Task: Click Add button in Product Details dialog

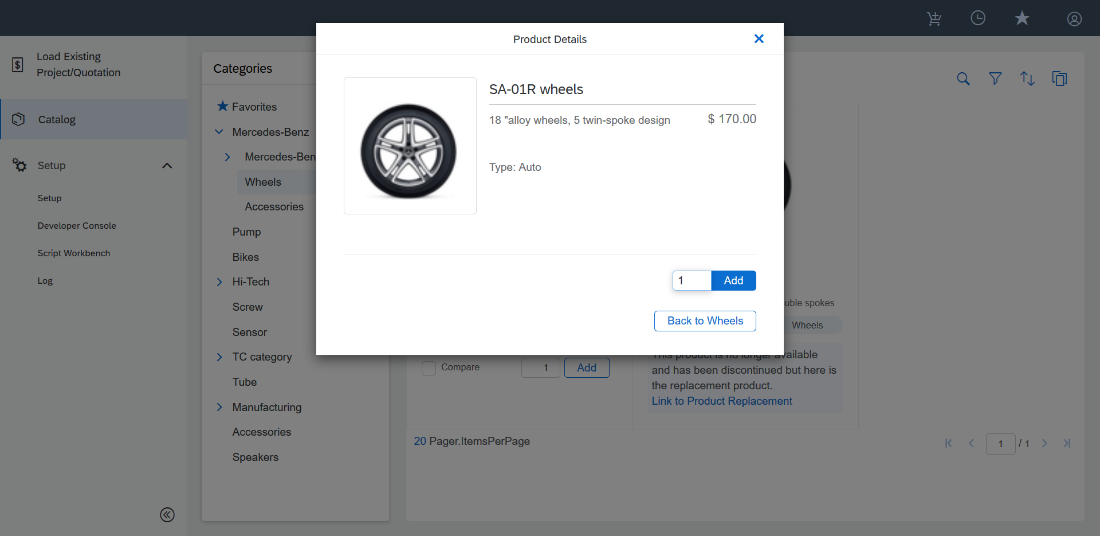Action: pyautogui.click(x=733, y=281)
